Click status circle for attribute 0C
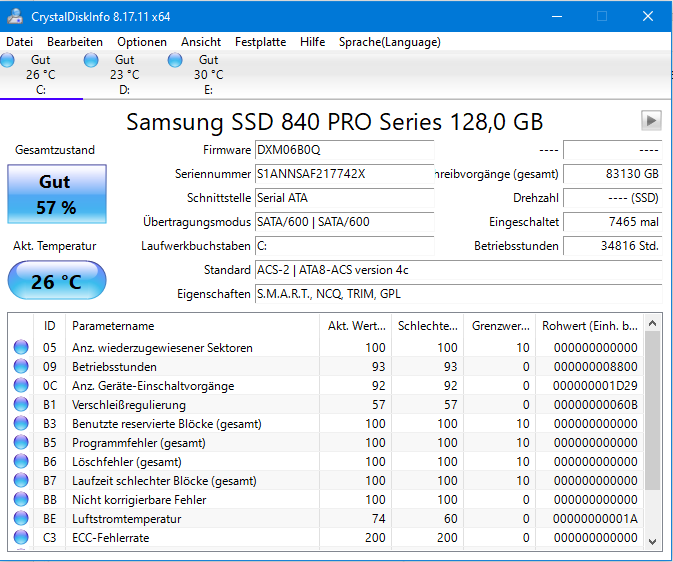The height and width of the screenshot is (562, 673). 21,385
